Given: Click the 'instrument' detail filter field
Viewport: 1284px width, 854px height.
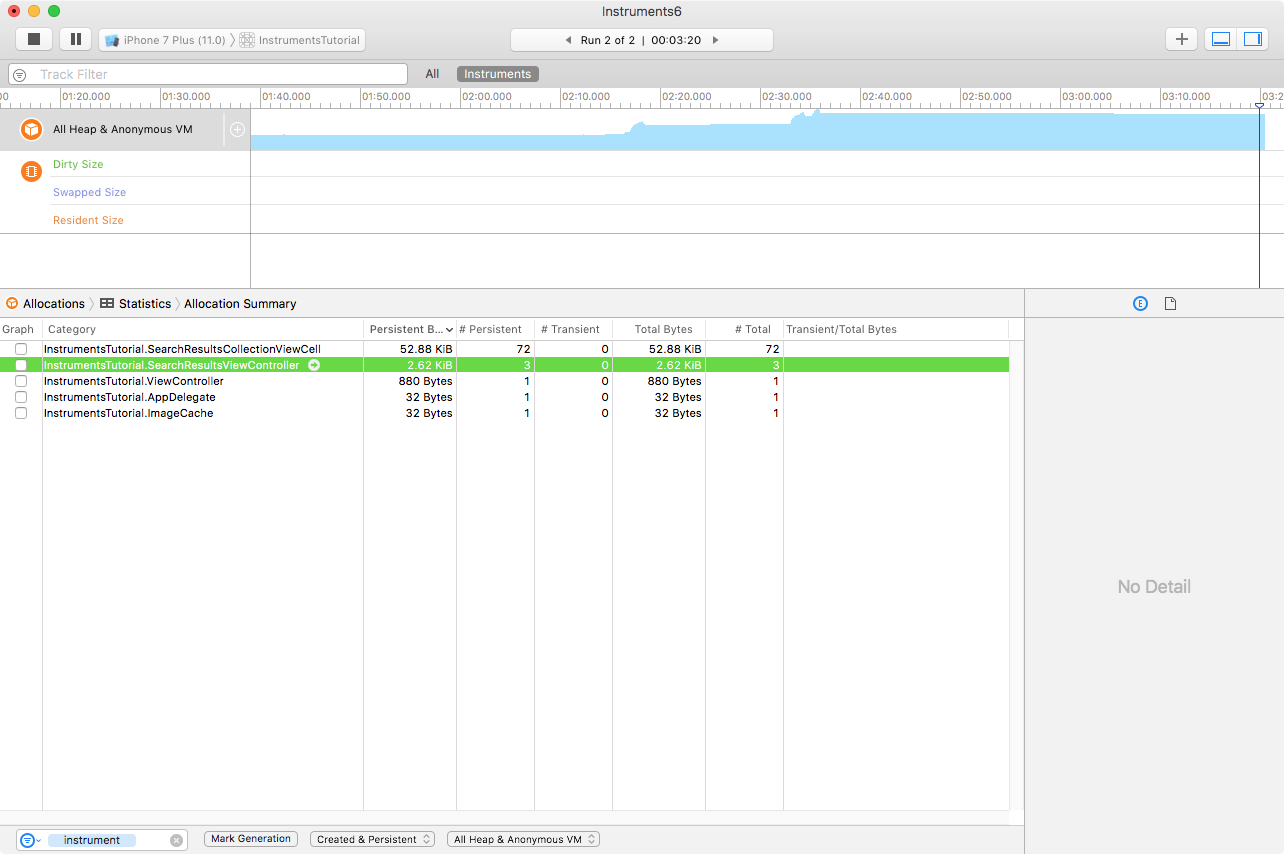Looking at the screenshot, I should [102, 840].
